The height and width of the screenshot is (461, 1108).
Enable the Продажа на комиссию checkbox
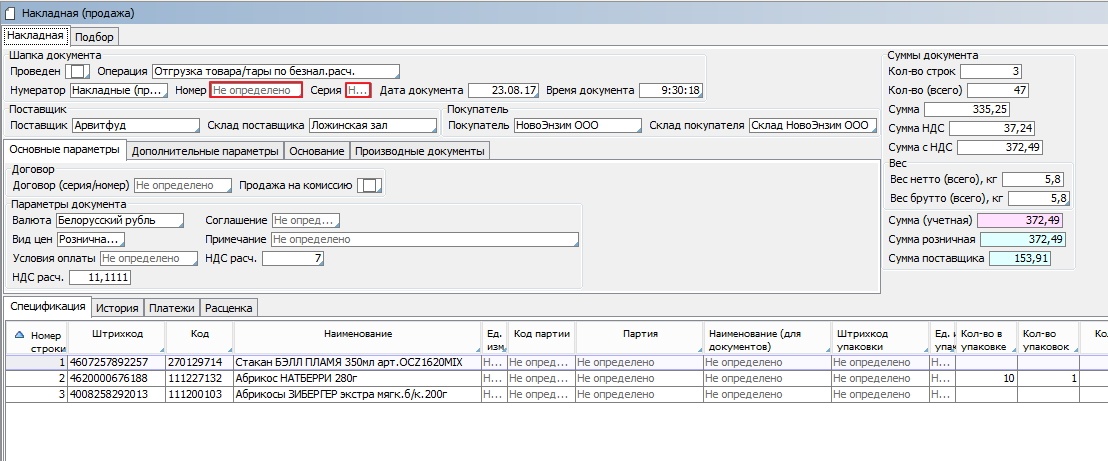click(x=370, y=186)
